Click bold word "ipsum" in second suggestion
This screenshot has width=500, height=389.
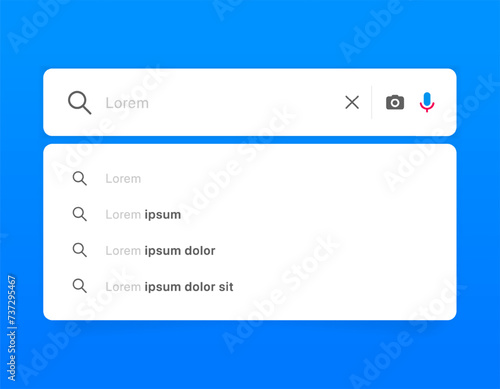(x=163, y=215)
